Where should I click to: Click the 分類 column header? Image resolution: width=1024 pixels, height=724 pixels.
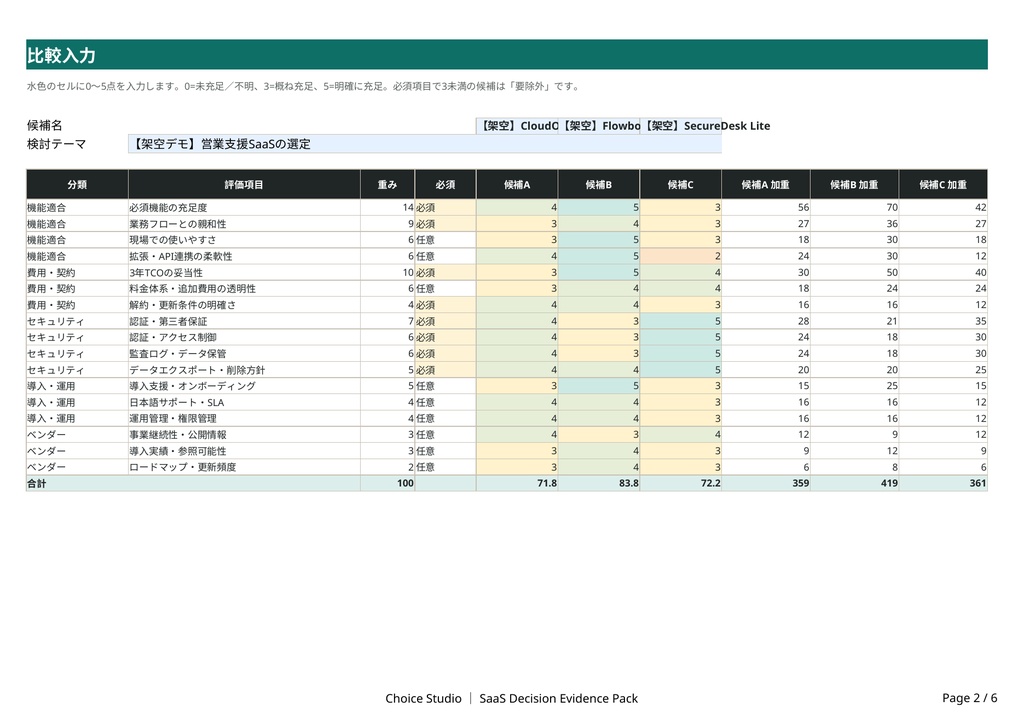[77, 185]
